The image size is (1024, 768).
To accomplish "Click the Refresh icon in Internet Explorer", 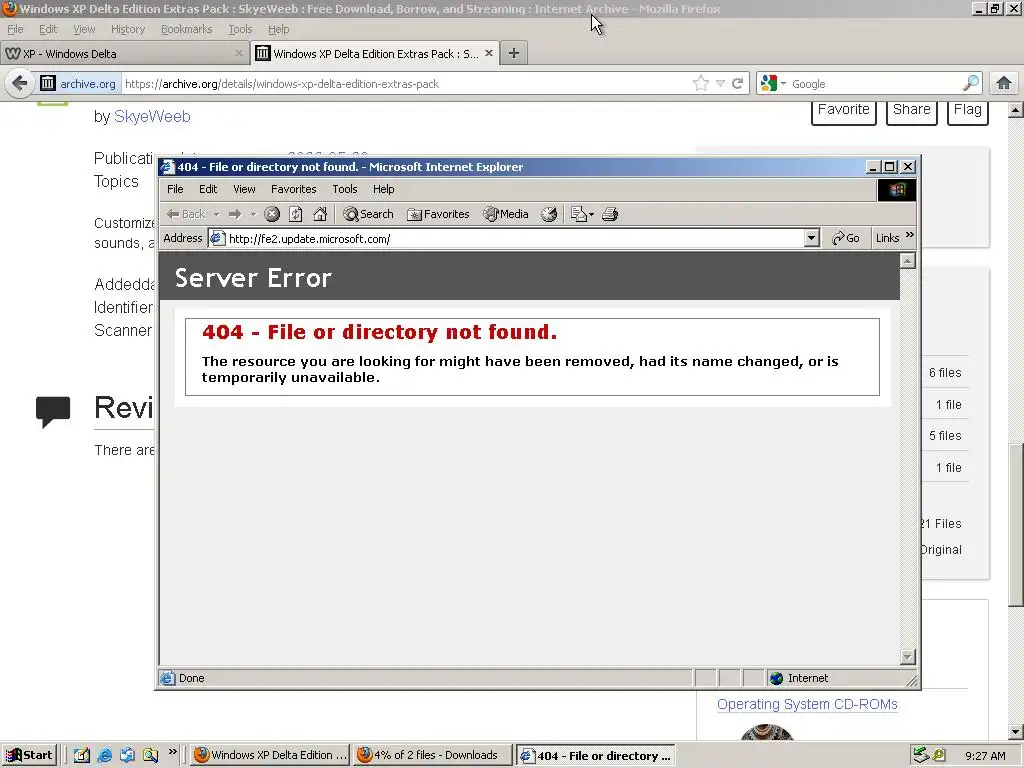I will click(x=296, y=214).
